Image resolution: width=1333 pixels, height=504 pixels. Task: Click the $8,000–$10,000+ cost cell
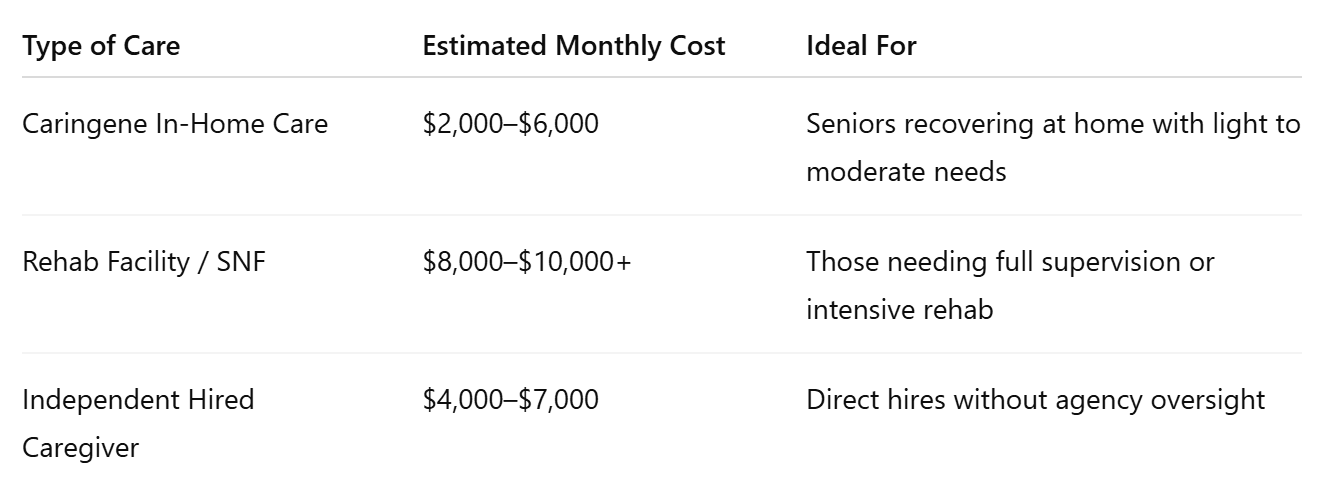tap(527, 263)
